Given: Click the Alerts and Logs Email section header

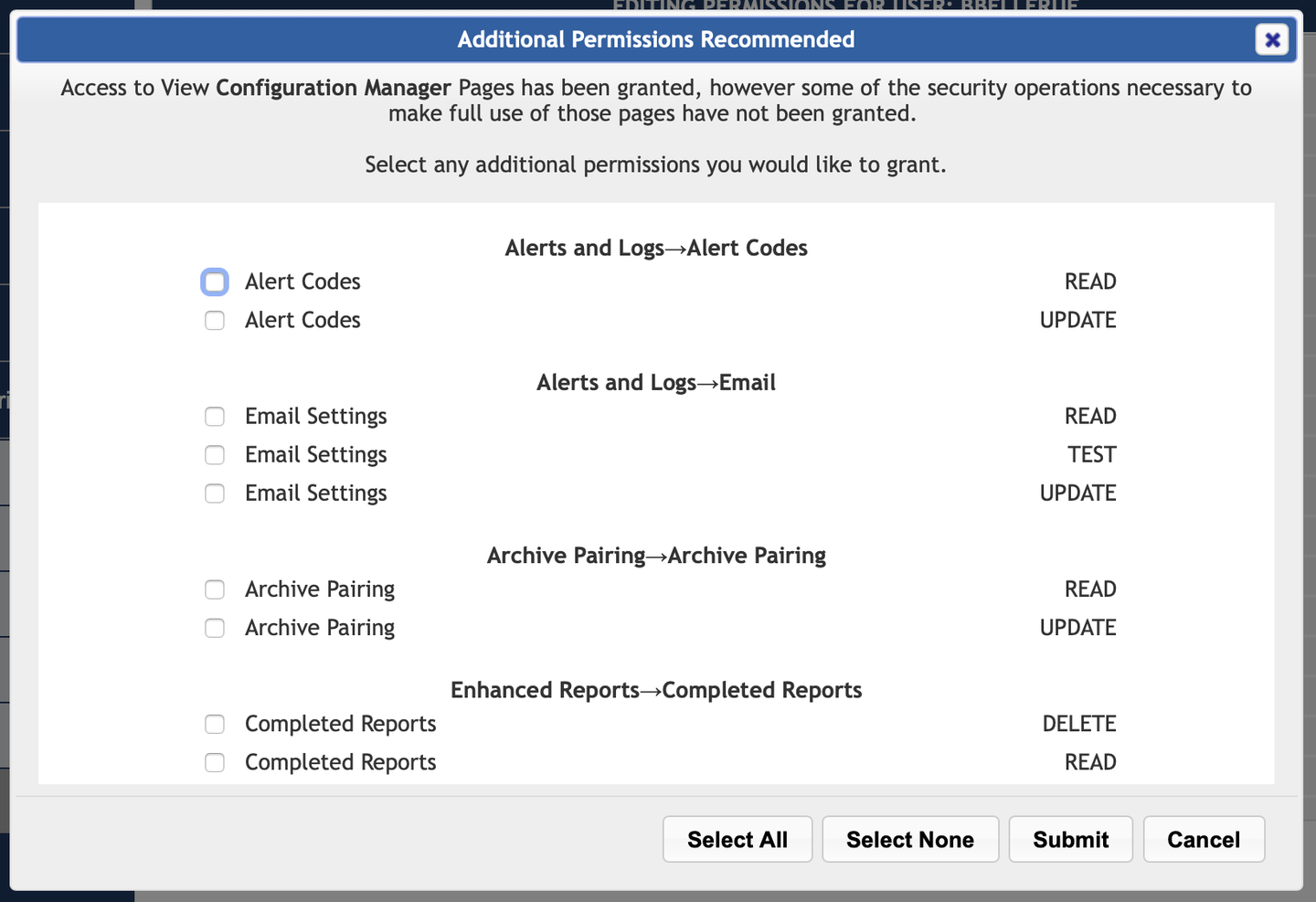Looking at the screenshot, I should [x=655, y=382].
